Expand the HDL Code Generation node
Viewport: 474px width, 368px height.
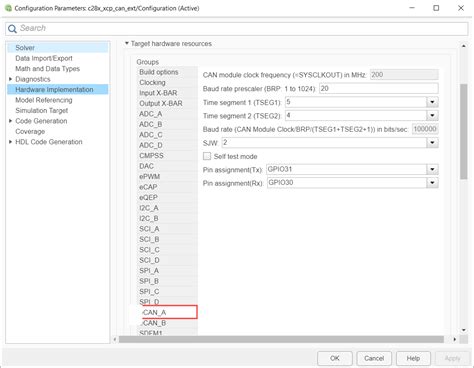point(10,142)
